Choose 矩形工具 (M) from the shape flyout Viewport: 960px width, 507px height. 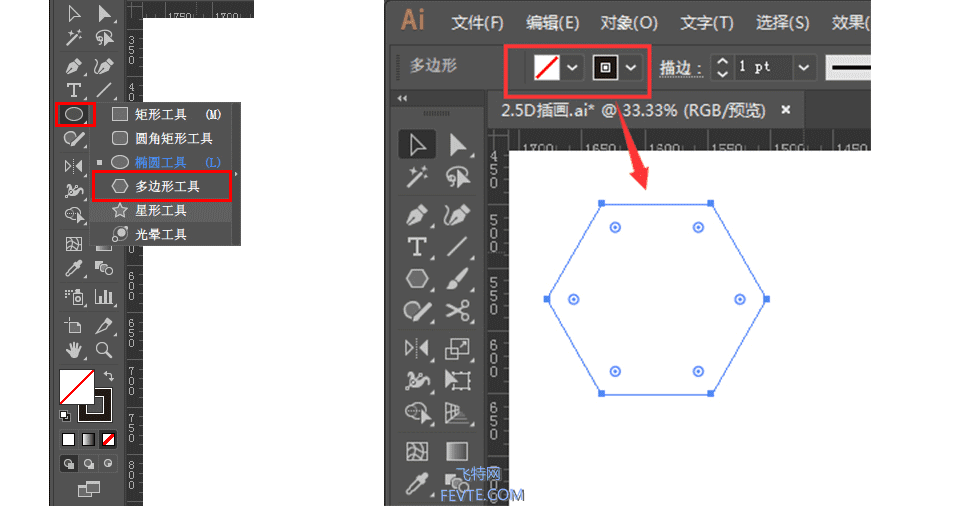[165, 115]
